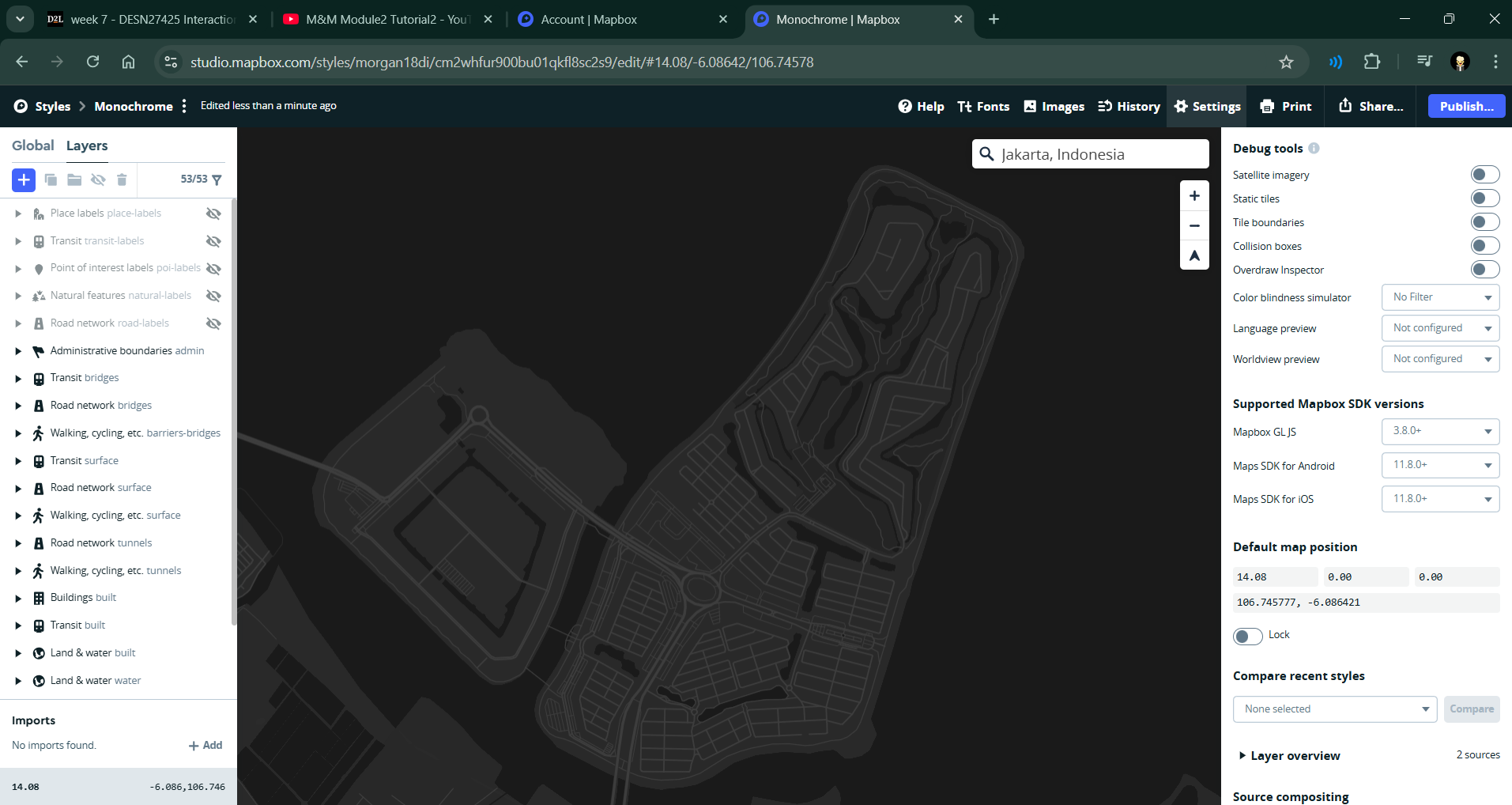1512x805 pixels.
Task: Expand the Buildings built layer group
Action: coord(18,599)
